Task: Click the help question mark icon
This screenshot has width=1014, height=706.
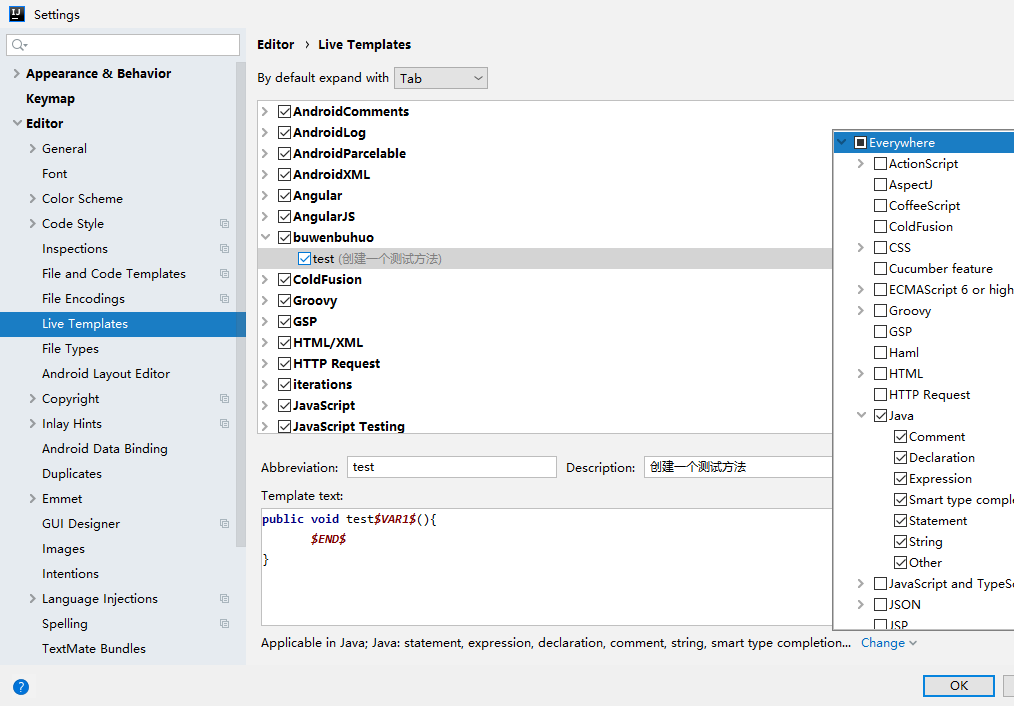Action: pyautogui.click(x=21, y=687)
